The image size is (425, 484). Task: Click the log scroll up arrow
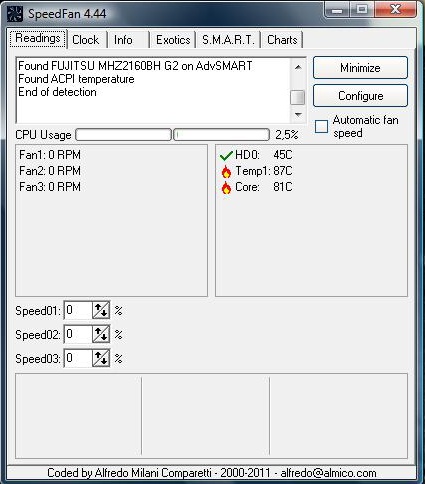click(x=298, y=67)
